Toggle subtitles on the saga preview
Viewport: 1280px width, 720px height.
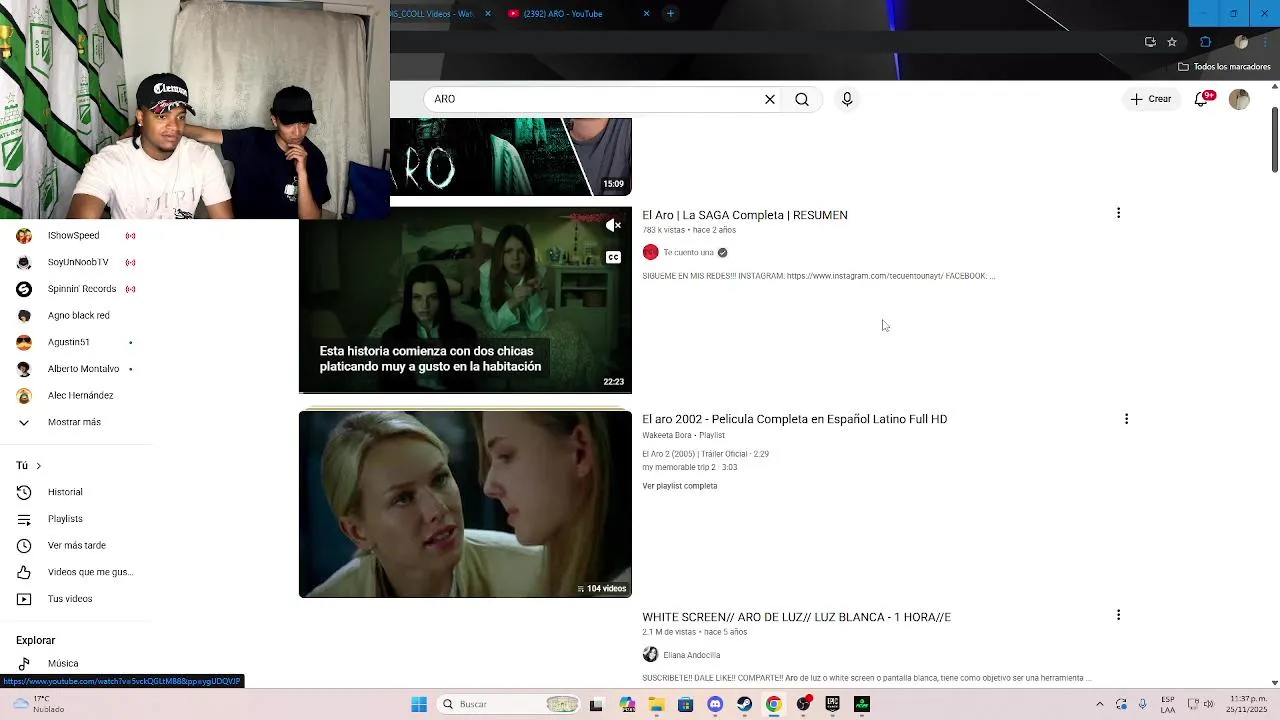point(613,257)
